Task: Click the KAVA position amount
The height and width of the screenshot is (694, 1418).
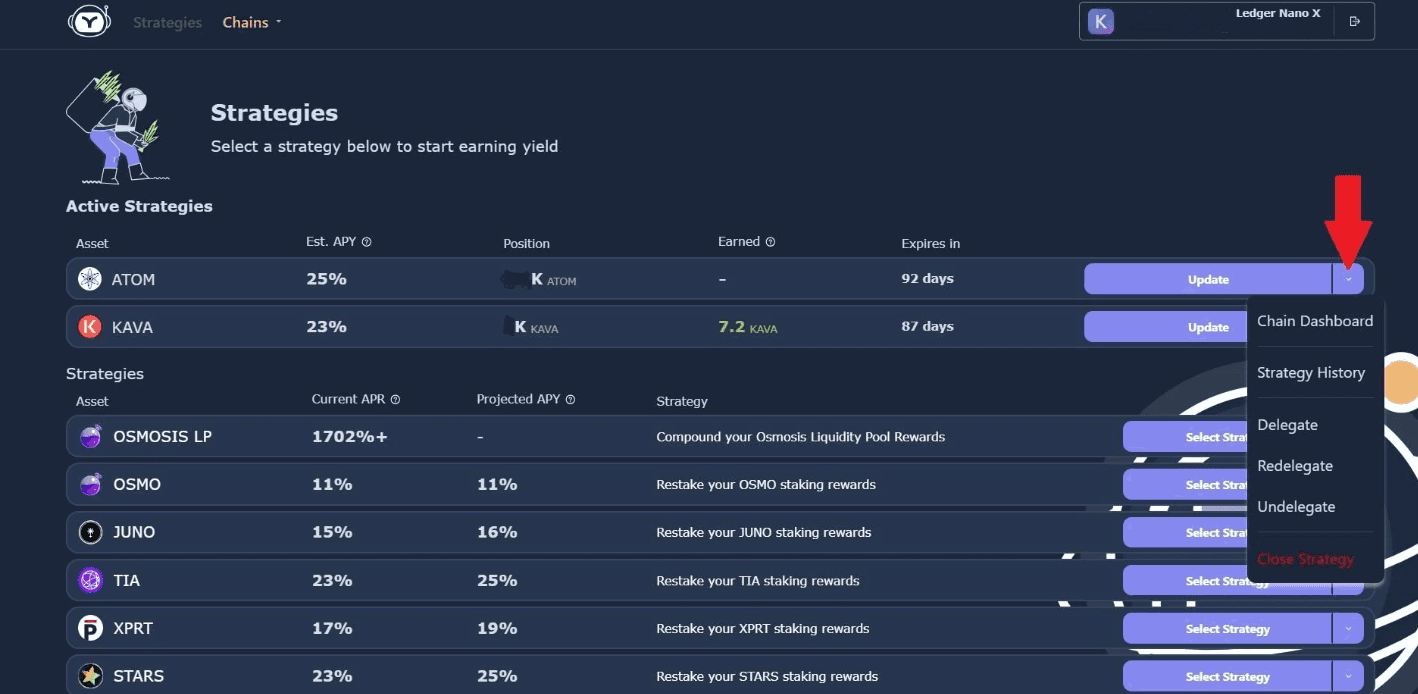Action: pos(530,327)
